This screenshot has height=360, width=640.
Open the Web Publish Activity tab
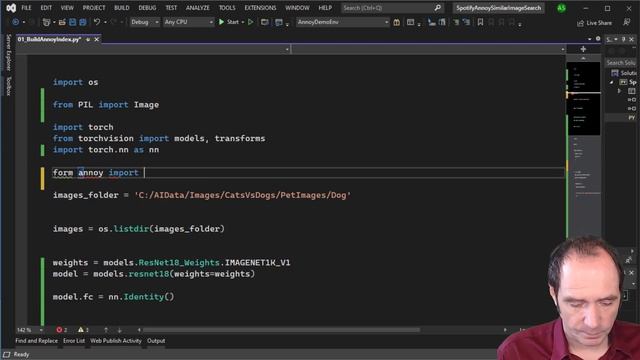point(116,341)
